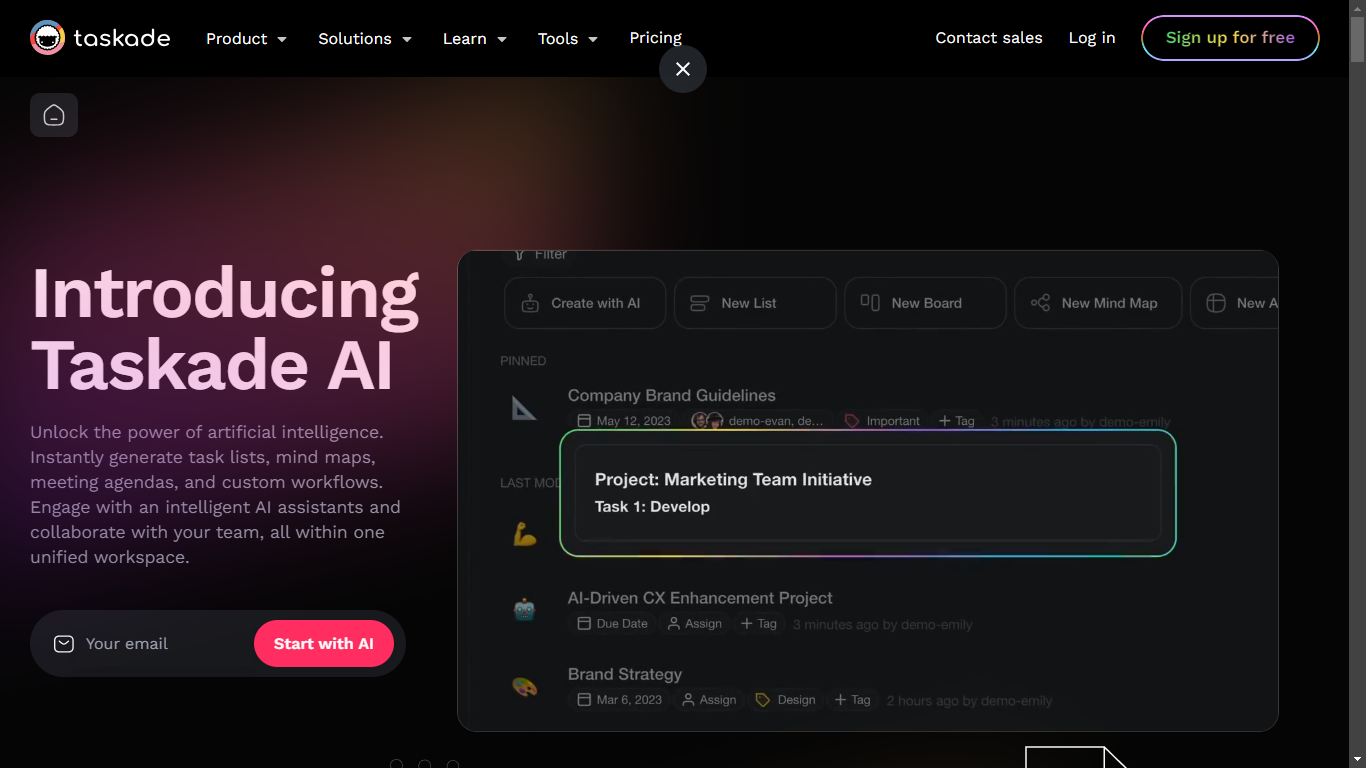Screen dimensions: 1366x768
Task: Click Due Date on AI-Driven CX project
Action: pyautogui.click(x=612, y=623)
